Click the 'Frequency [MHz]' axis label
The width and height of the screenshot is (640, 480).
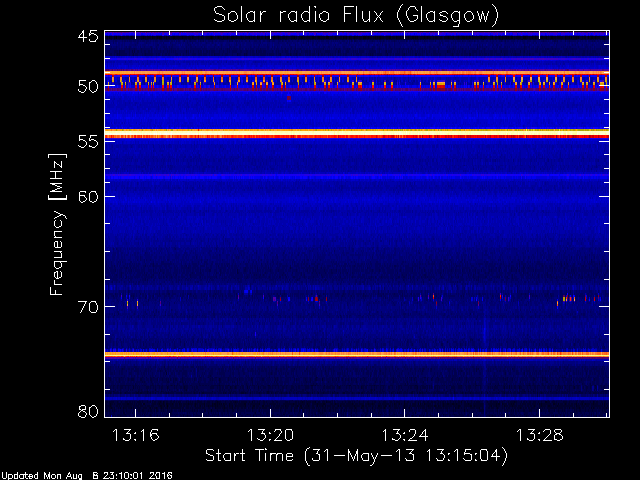click(x=57, y=224)
